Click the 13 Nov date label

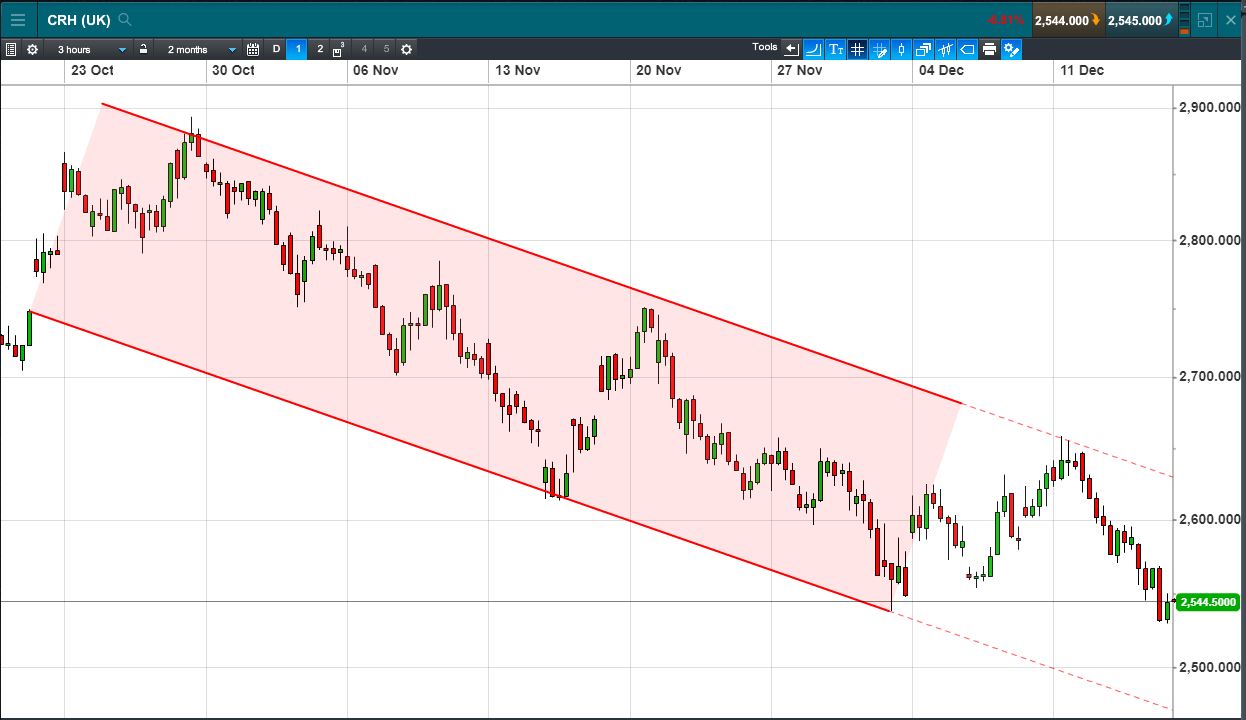point(518,70)
